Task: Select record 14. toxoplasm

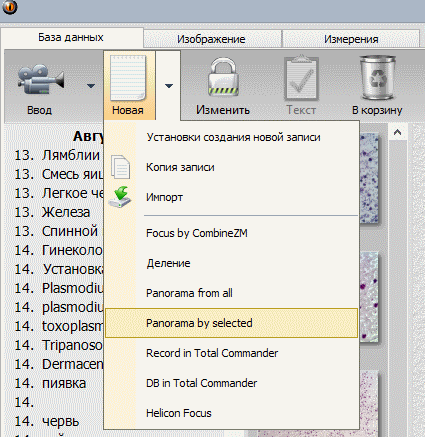Action: tap(59, 326)
